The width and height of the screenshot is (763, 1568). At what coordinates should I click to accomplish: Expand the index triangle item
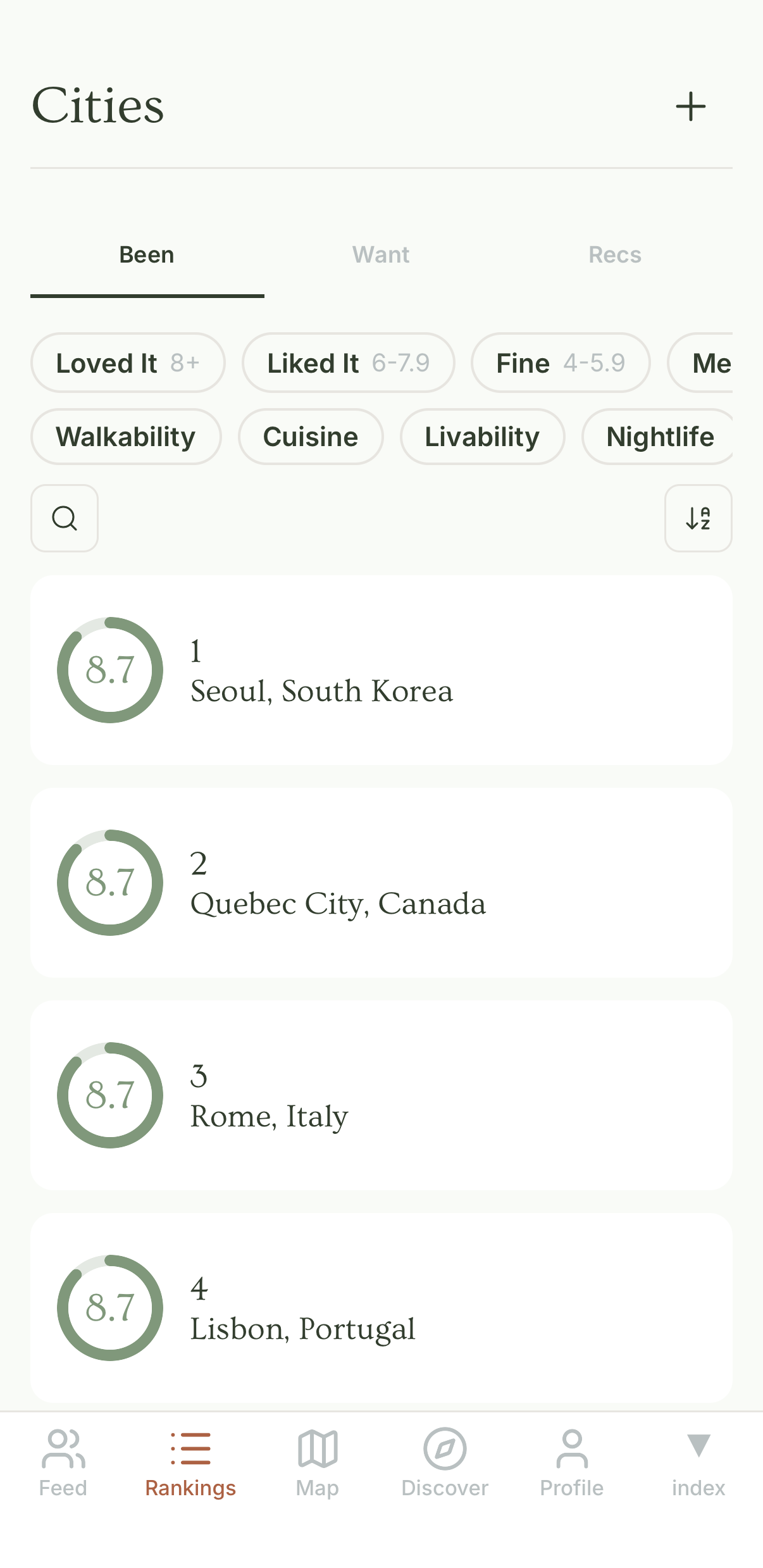(x=698, y=1446)
